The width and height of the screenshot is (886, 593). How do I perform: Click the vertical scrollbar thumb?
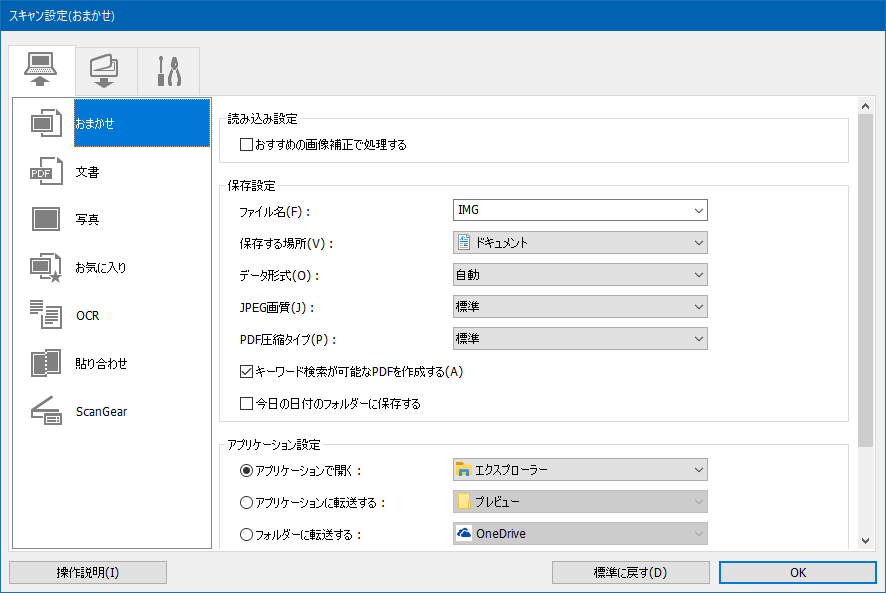(865, 280)
